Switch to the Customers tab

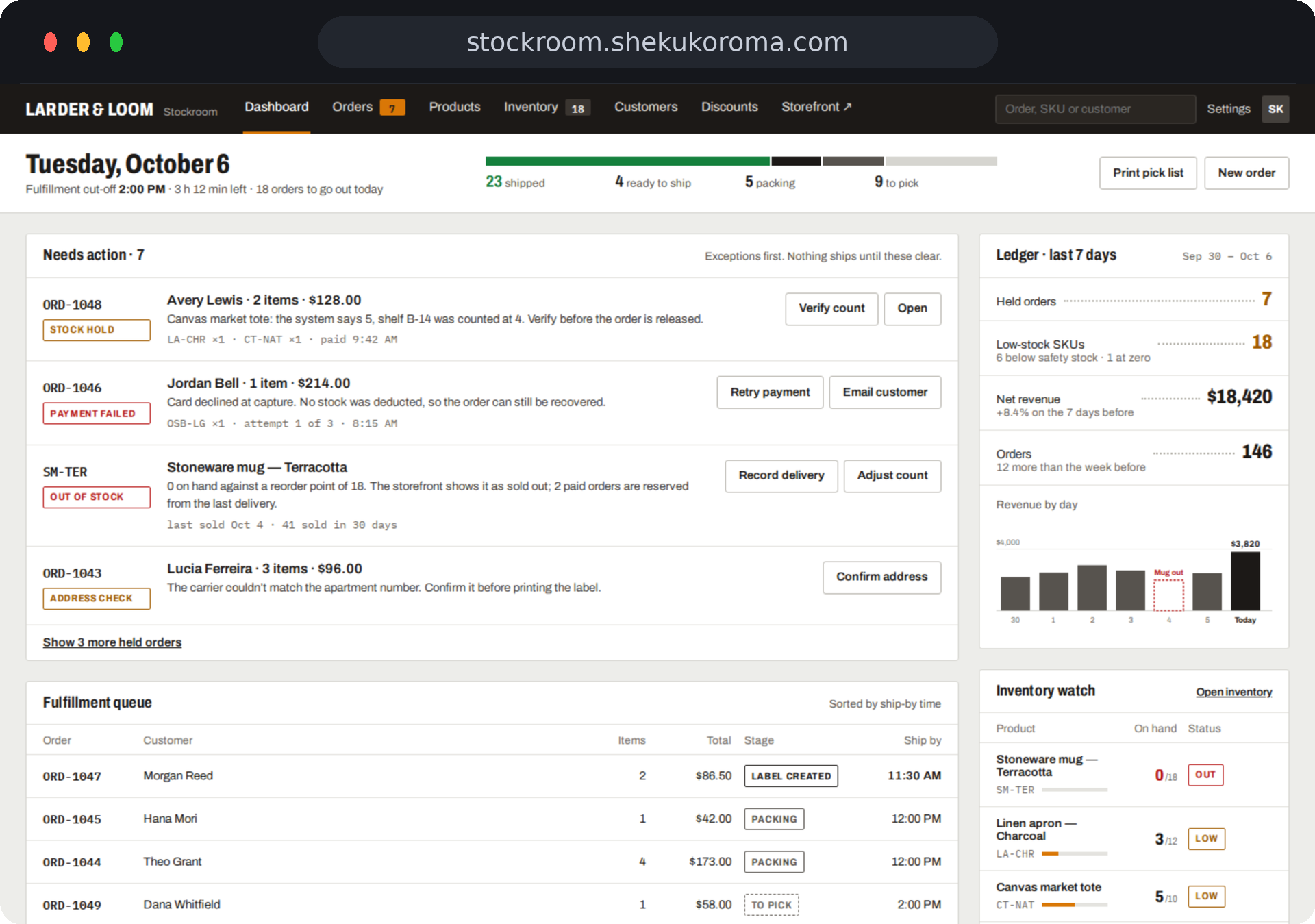click(646, 107)
